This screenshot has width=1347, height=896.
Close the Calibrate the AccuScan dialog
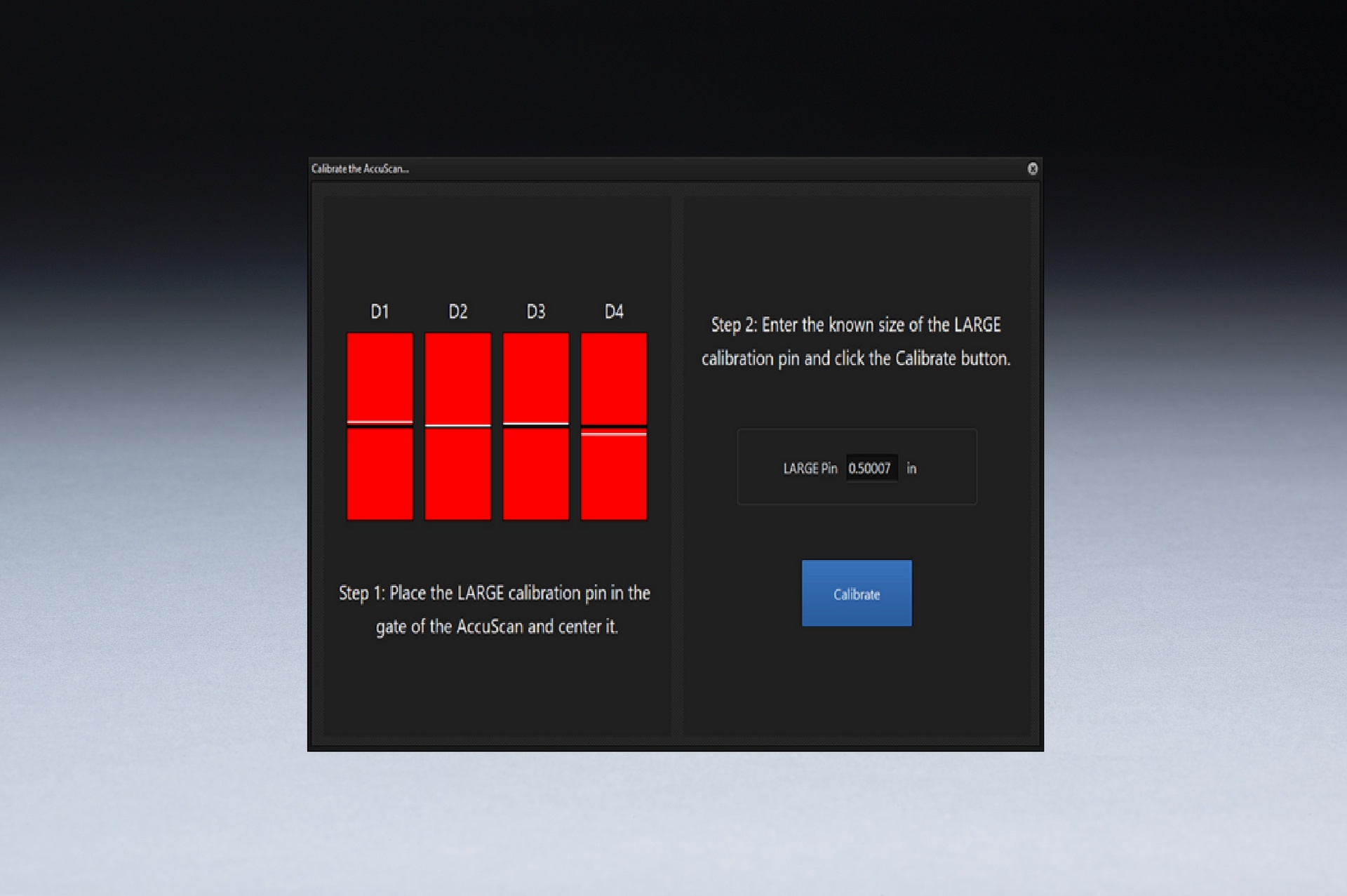coord(1033,168)
